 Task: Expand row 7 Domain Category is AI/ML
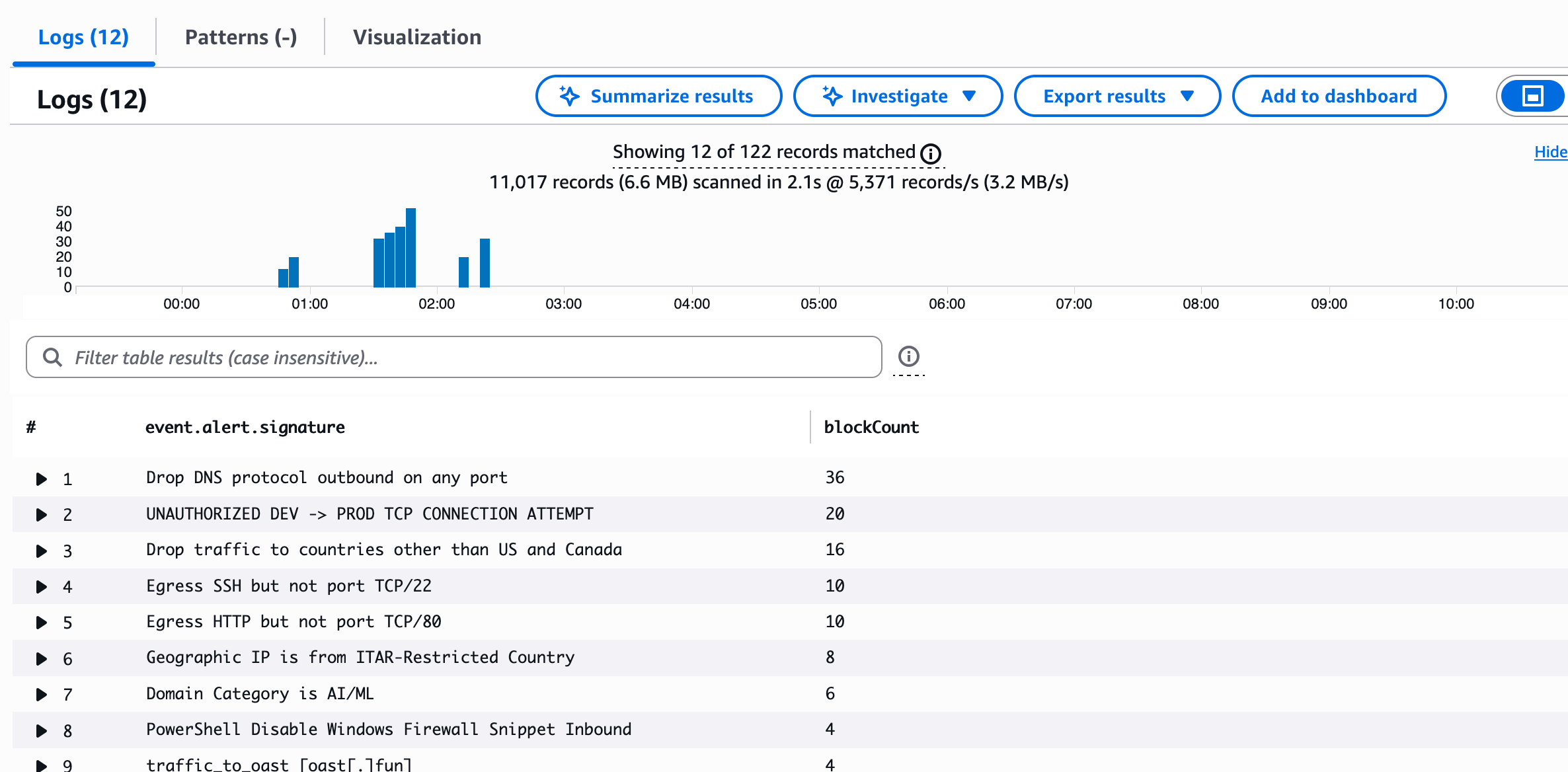pos(41,694)
